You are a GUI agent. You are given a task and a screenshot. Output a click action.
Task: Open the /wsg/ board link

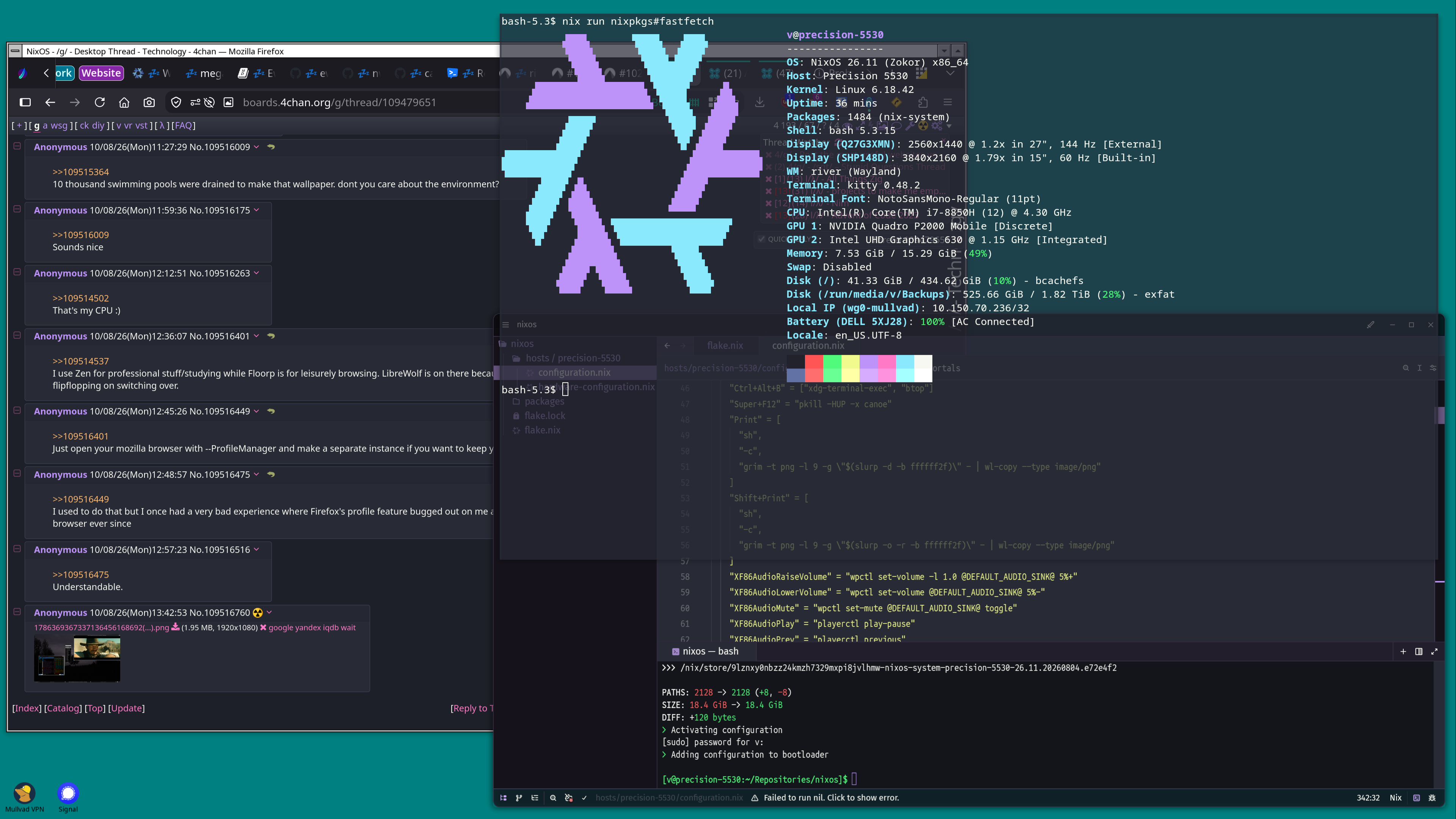coord(59,126)
